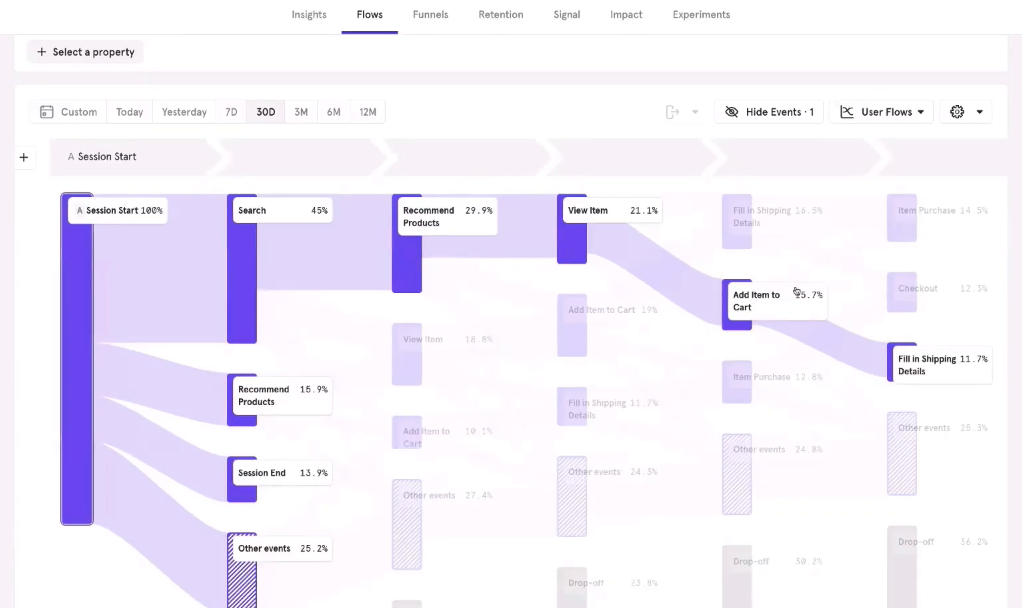
Task: Switch to the Experiments tab
Action: 701,14
